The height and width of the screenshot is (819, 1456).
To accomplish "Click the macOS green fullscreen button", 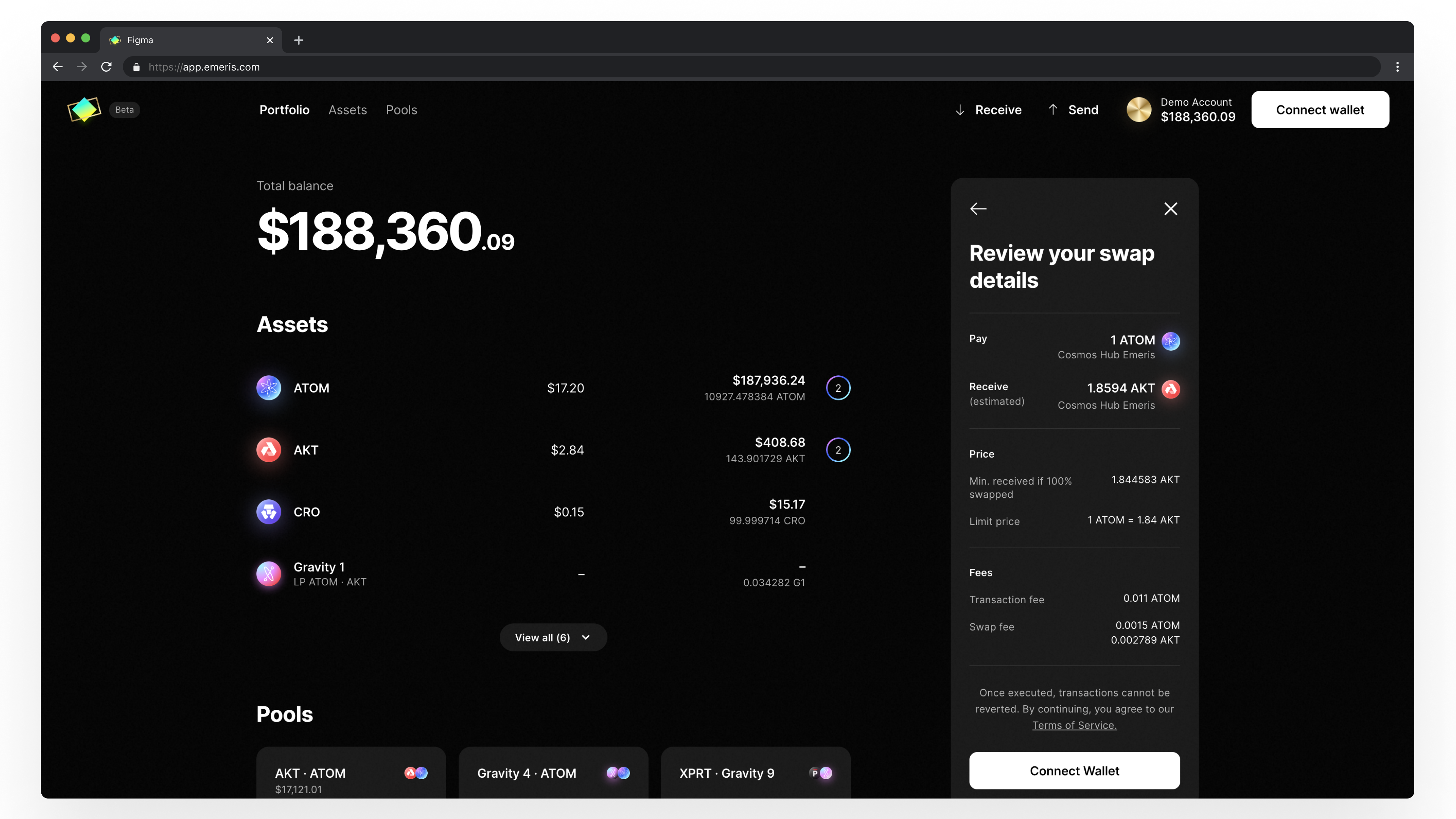I will [x=86, y=38].
